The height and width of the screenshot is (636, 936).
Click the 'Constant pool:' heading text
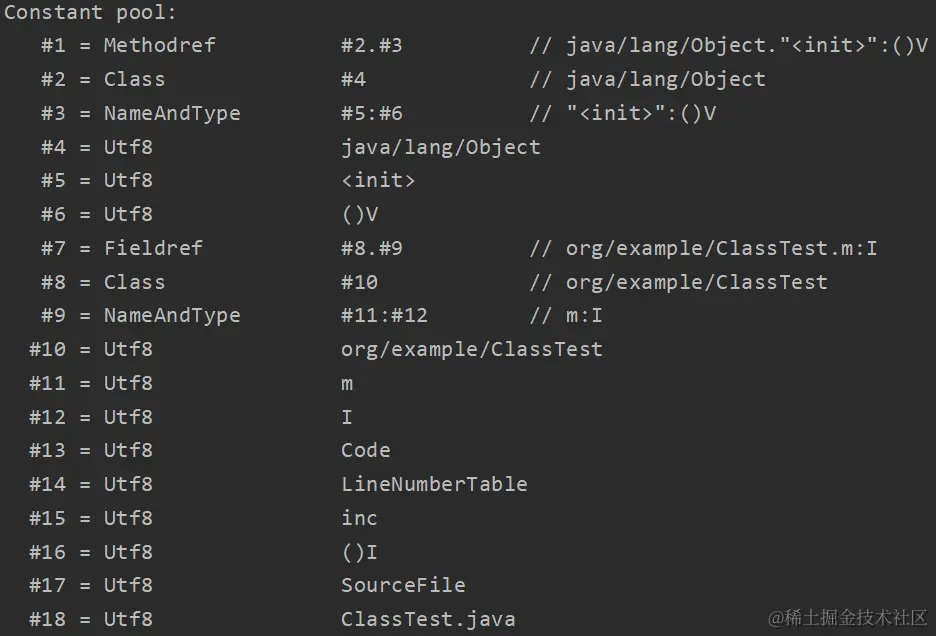click(x=90, y=12)
